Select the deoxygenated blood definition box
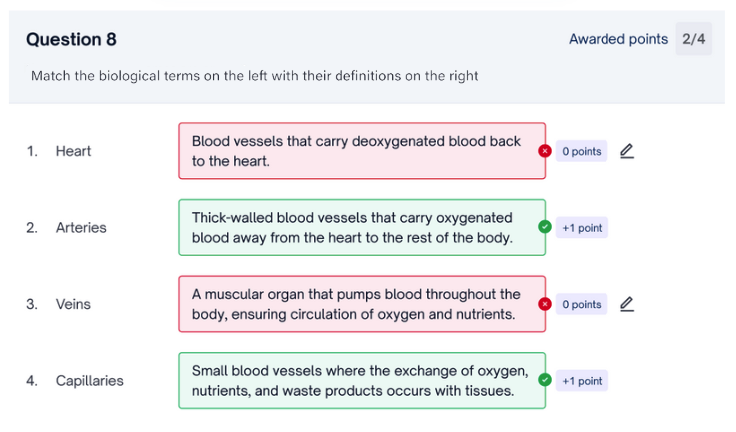736x432 pixels. [x=362, y=151]
